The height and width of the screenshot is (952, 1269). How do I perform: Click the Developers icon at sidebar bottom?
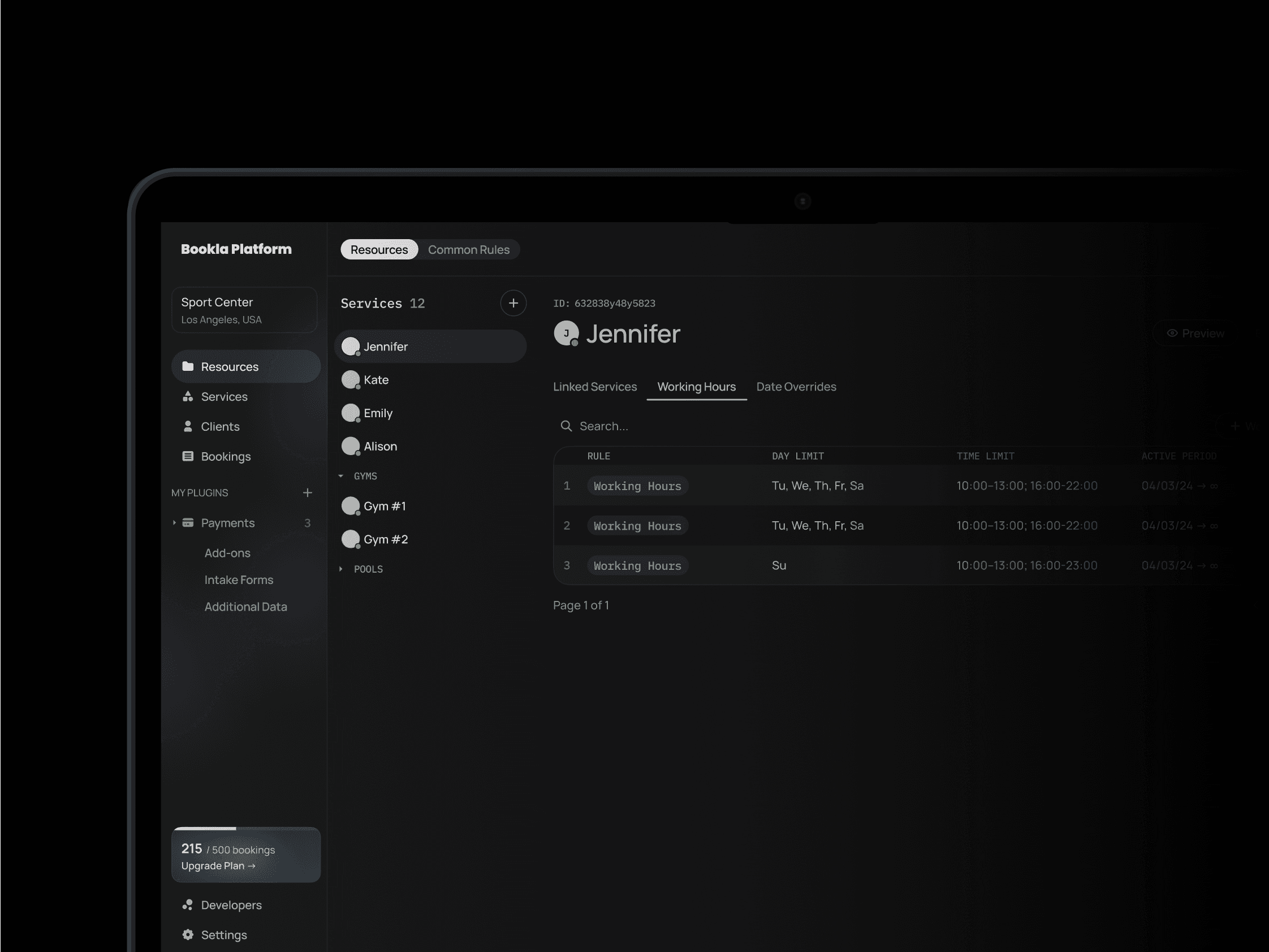[188, 905]
